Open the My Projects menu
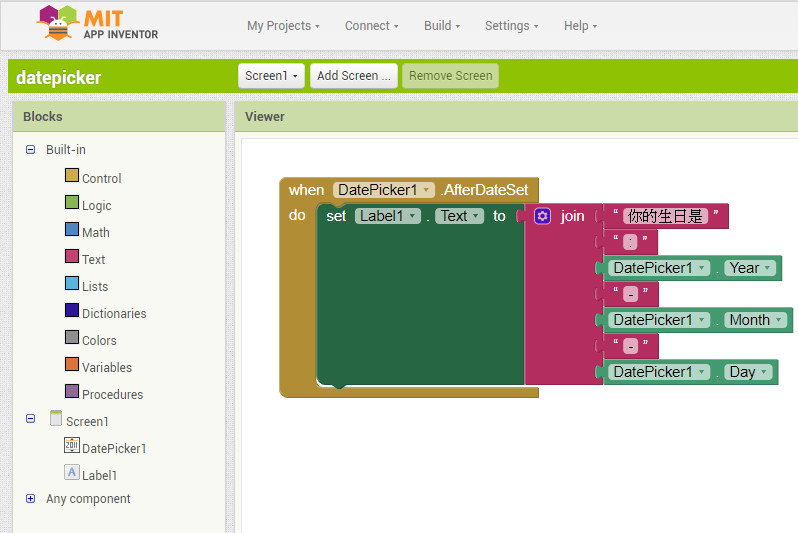This screenshot has width=798, height=533. click(x=283, y=26)
